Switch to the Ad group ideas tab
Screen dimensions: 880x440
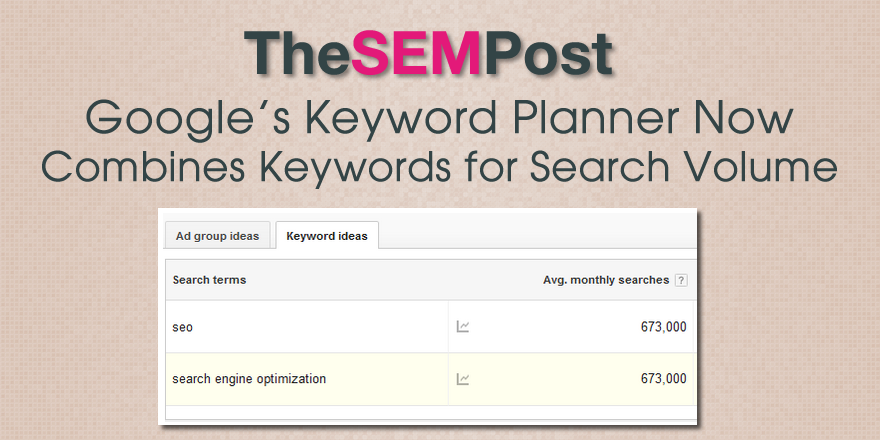coord(217,236)
